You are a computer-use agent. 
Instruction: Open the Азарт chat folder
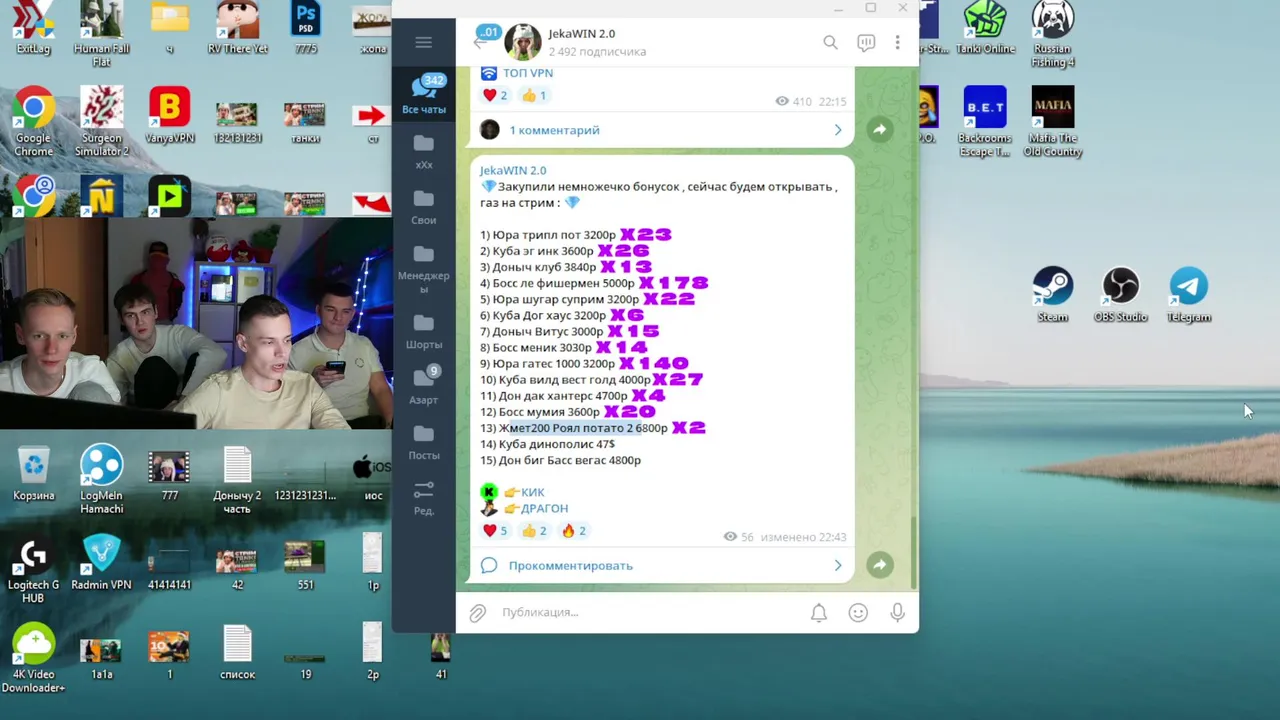click(x=423, y=386)
